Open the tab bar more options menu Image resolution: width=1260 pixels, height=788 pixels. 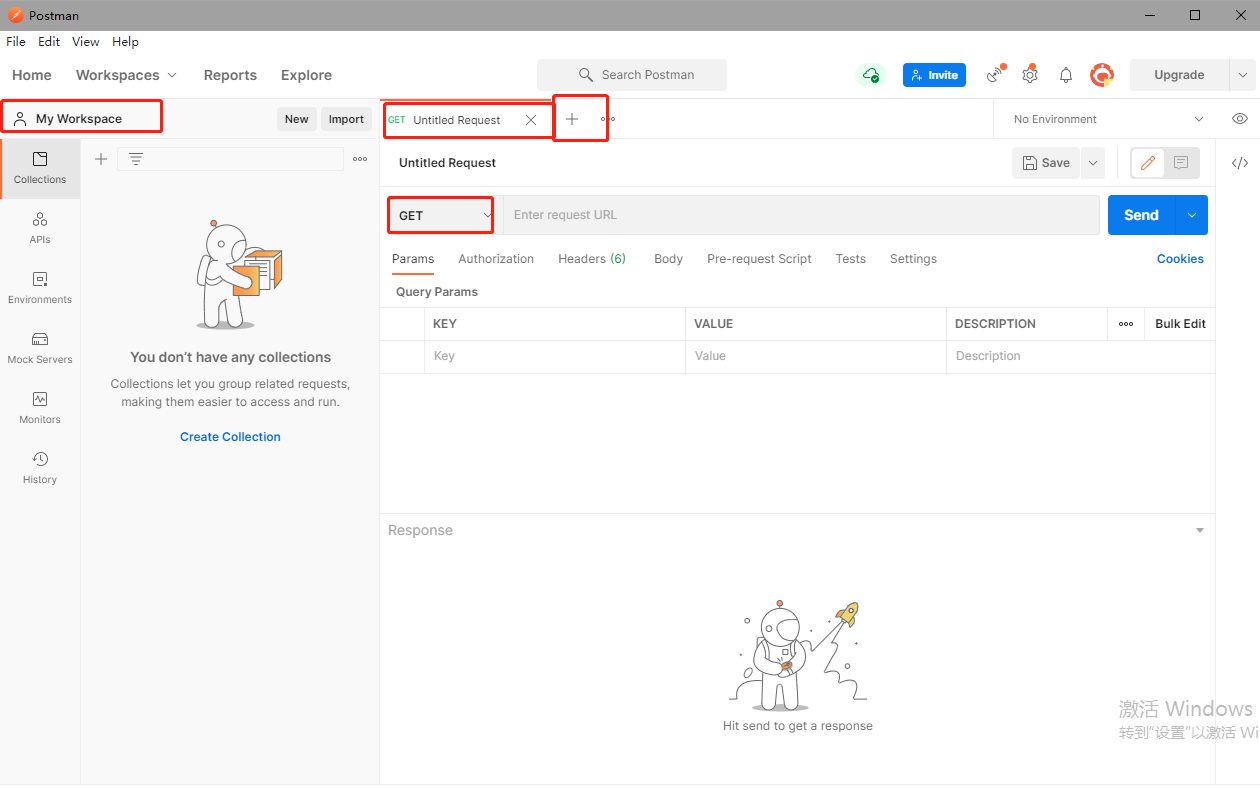tap(608, 119)
